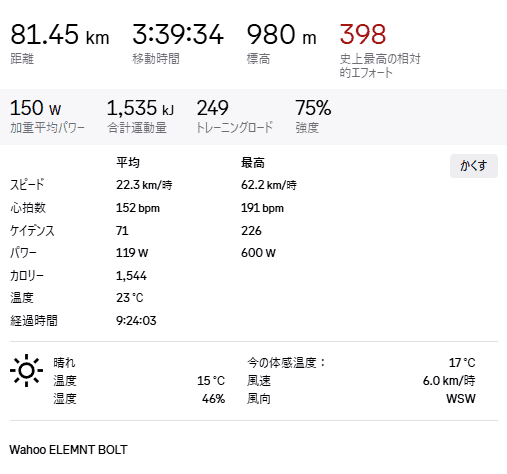Click the 3:39:34 moving time value
507x474 pixels.
(178, 34)
